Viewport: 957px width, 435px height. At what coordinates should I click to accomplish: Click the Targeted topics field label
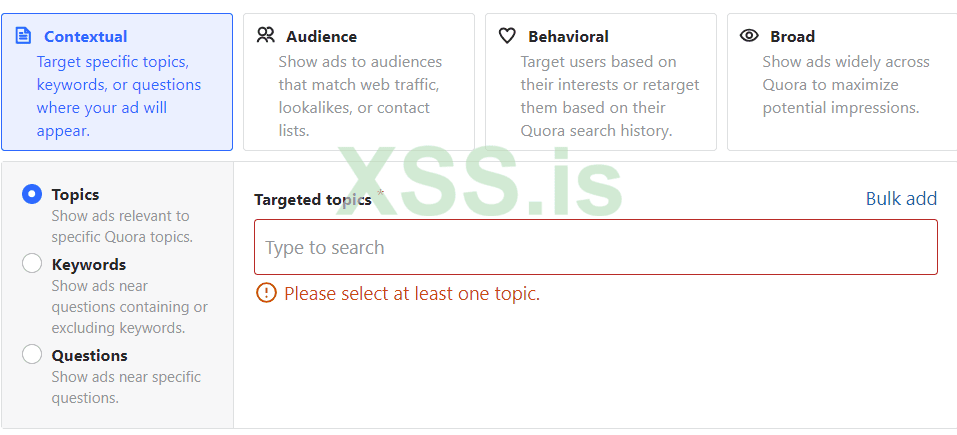pyautogui.click(x=312, y=200)
